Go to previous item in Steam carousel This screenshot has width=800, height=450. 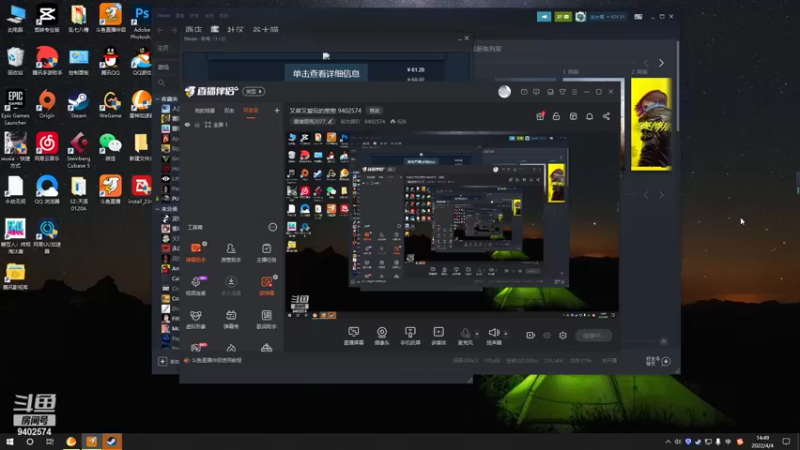click(646, 63)
